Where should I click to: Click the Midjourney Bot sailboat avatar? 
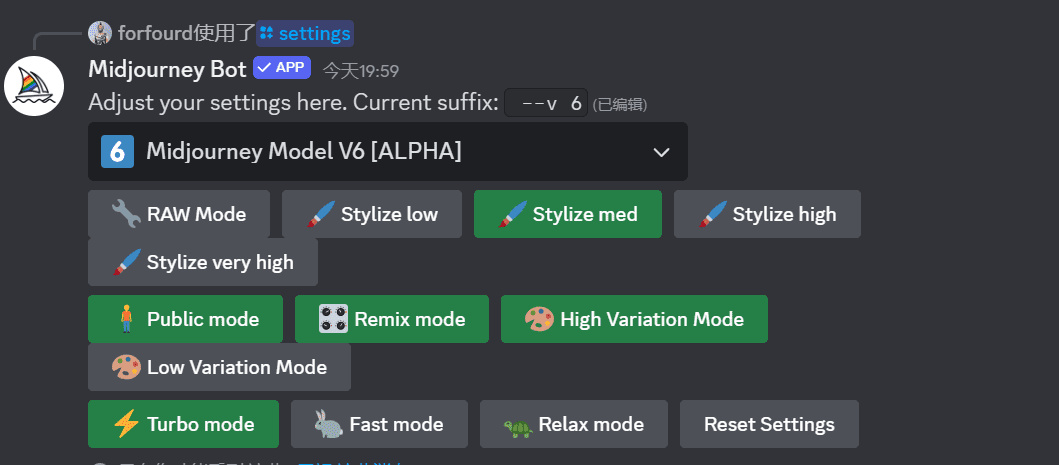[x=34, y=87]
